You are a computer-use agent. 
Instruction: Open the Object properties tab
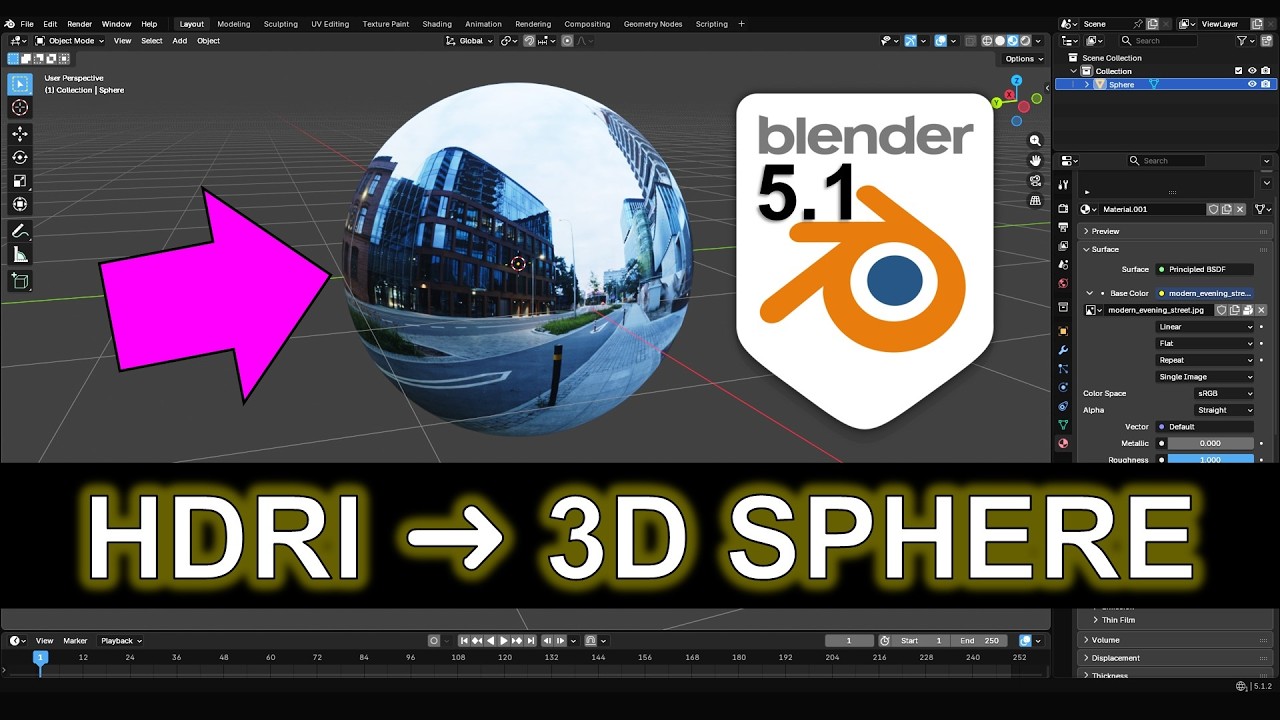(1063, 331)
